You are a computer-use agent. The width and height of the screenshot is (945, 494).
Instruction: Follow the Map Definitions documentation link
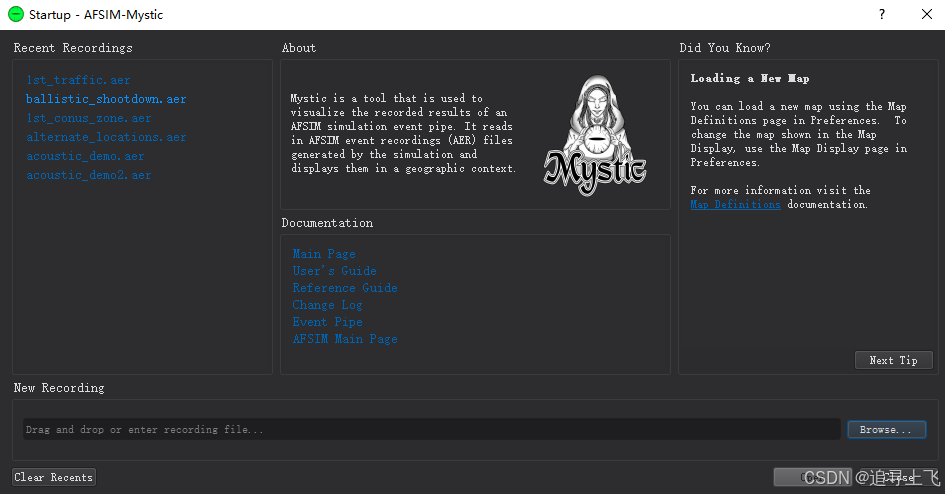pos(735,205)
